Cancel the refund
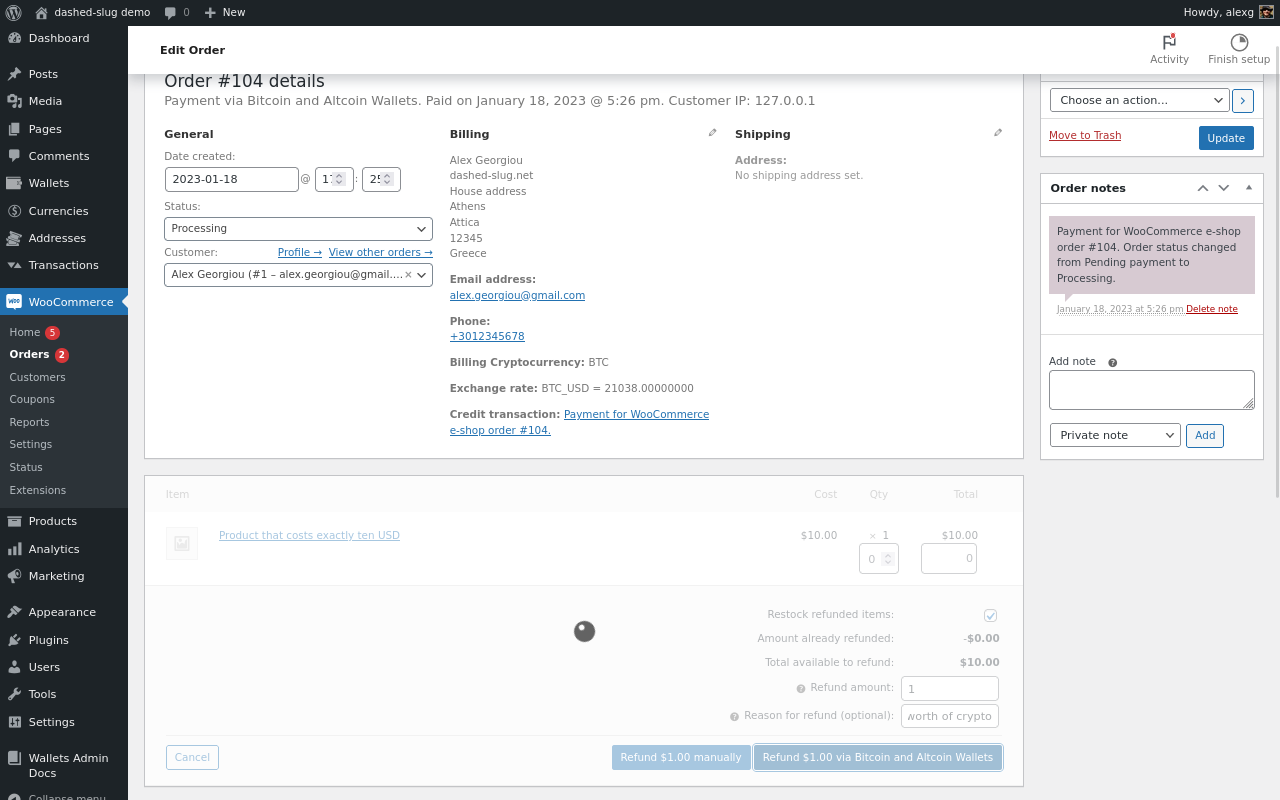 coord(192,757)
